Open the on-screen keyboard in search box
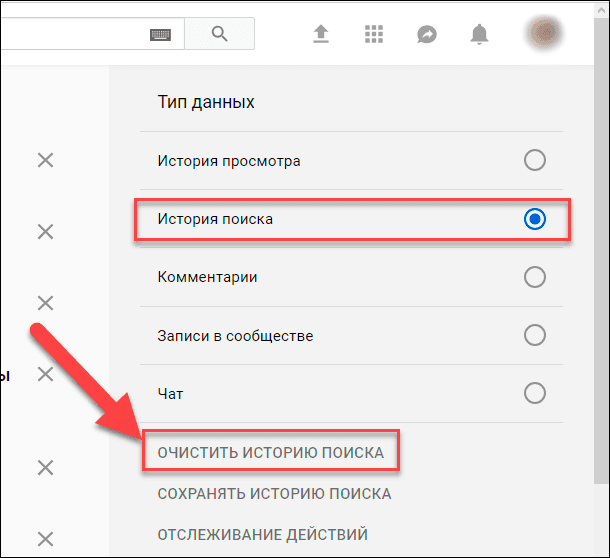 click(x=160, y=35)
